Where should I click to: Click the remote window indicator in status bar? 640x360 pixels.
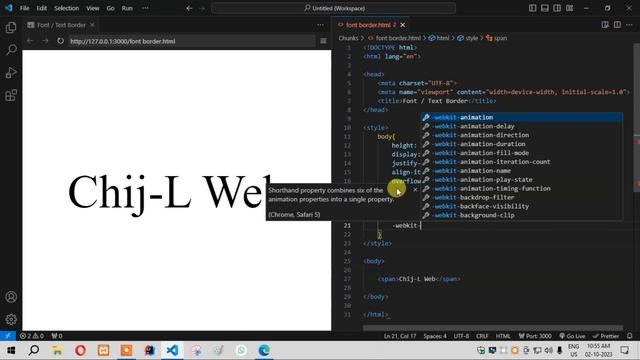pyautogui.click(x=8, y=336)
